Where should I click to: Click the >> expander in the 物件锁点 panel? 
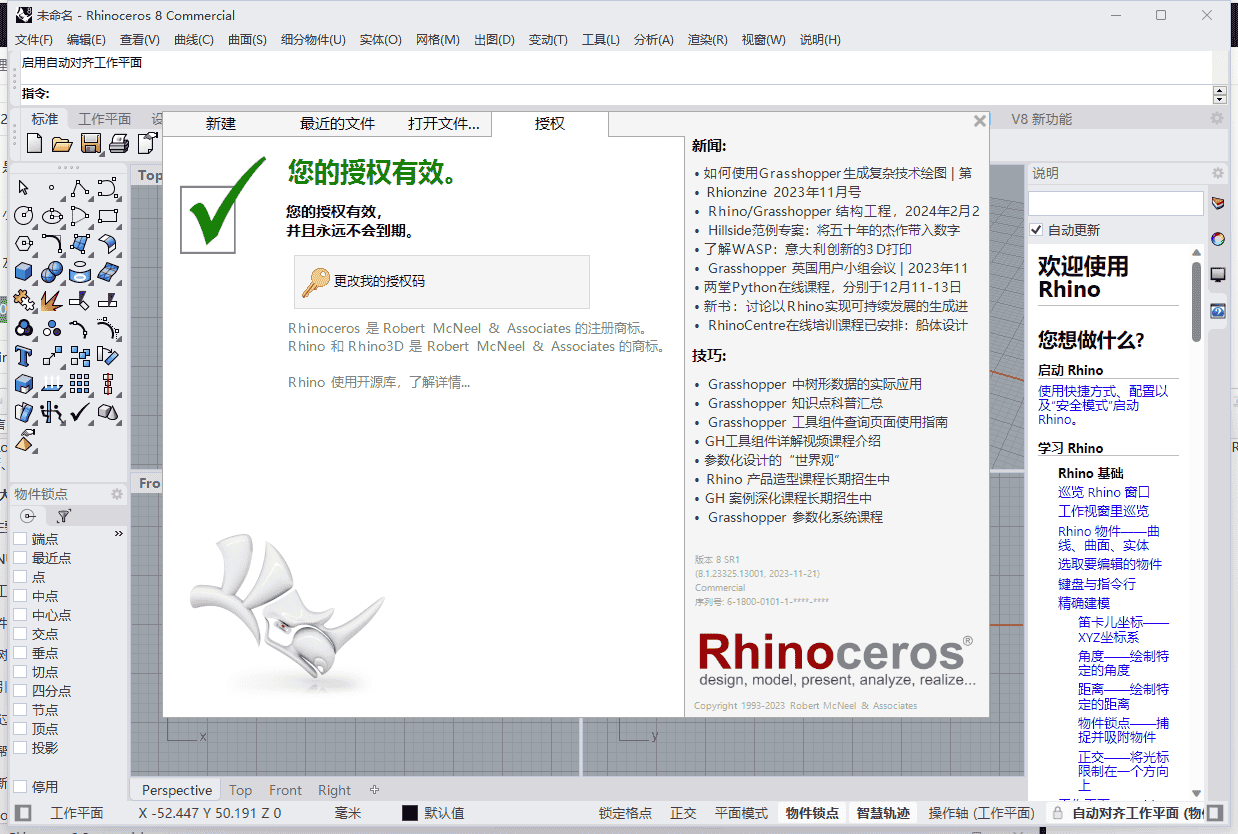pyautogui.click(x=118, y=533)
